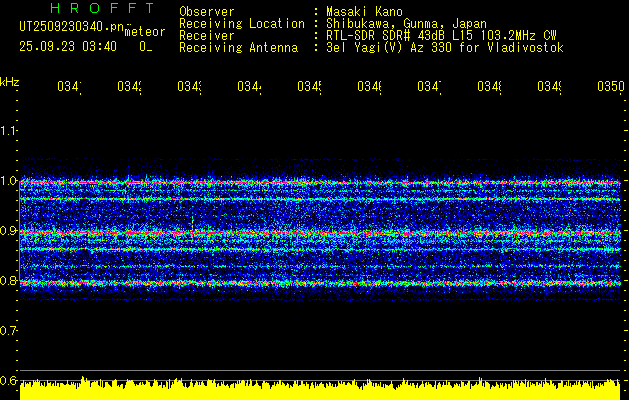This screenshot has width=629, height=400.
Task: Click the Receiving Antenna field label
Action: coord(238,48)
